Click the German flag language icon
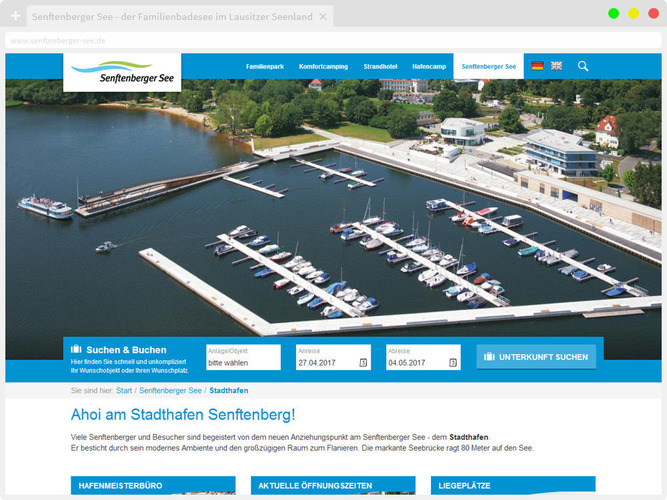This screenshot has width=667, height=500. pyautogui.click(x=537, y=66)
